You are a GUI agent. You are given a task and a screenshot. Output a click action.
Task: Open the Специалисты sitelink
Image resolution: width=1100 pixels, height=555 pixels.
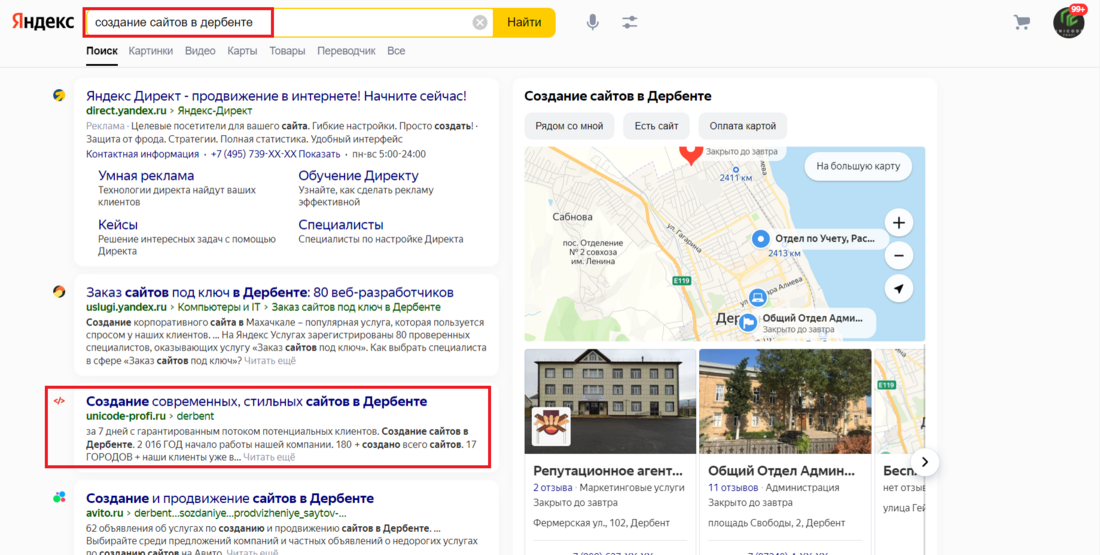pyautogui.click(x=341, y=225)
